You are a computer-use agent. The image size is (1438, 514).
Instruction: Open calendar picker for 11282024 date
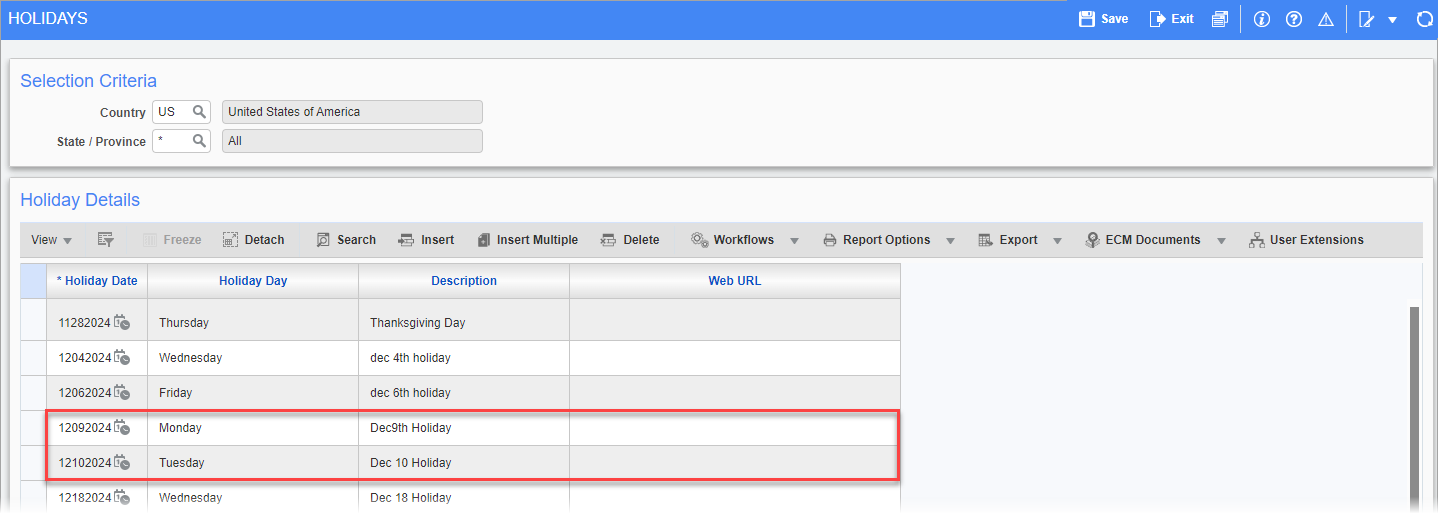pos(122,322)
